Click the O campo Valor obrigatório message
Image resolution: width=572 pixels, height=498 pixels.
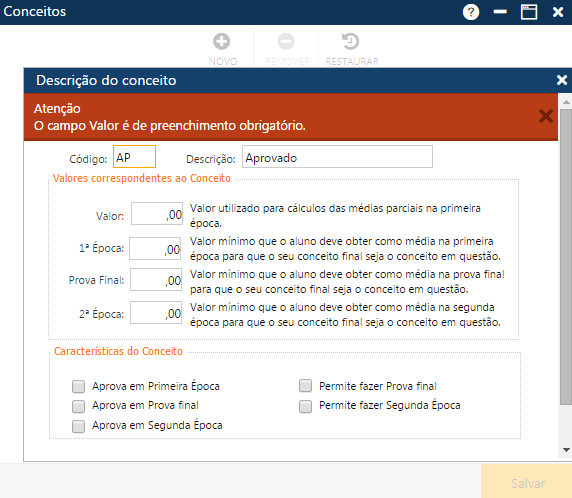coord(170,126)
